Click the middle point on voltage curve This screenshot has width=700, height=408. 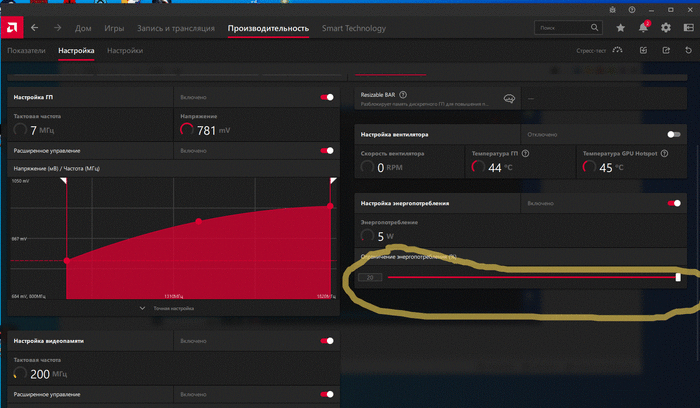click(198, 220)
